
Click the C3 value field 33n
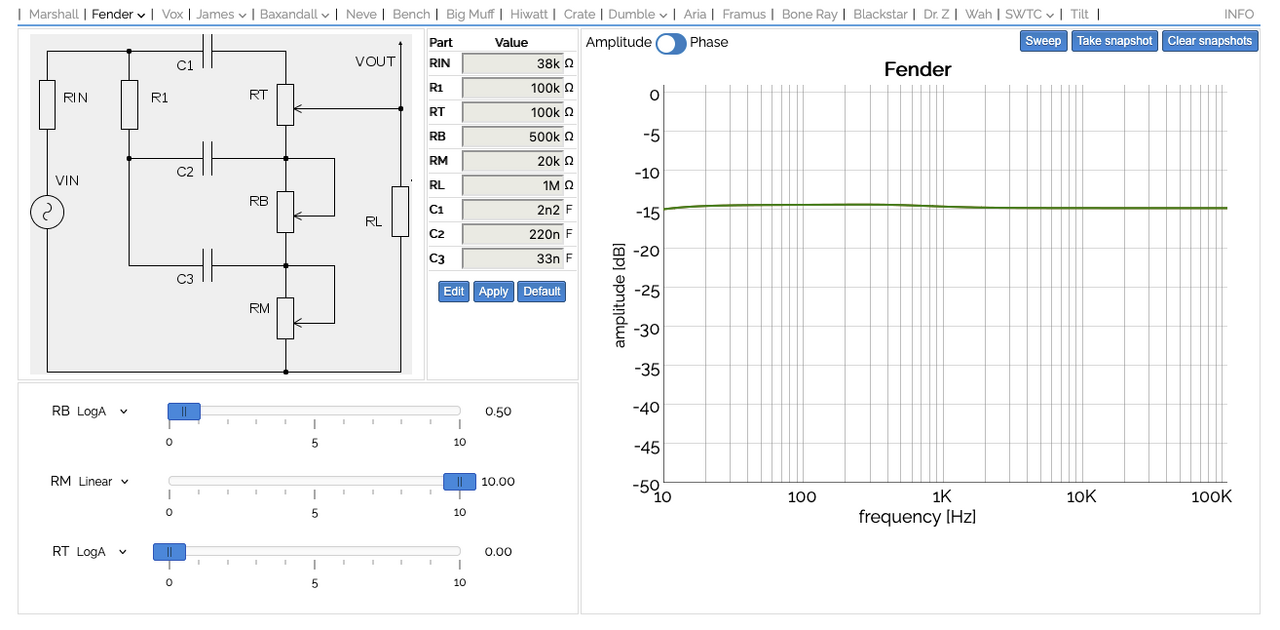click(512, 258)
